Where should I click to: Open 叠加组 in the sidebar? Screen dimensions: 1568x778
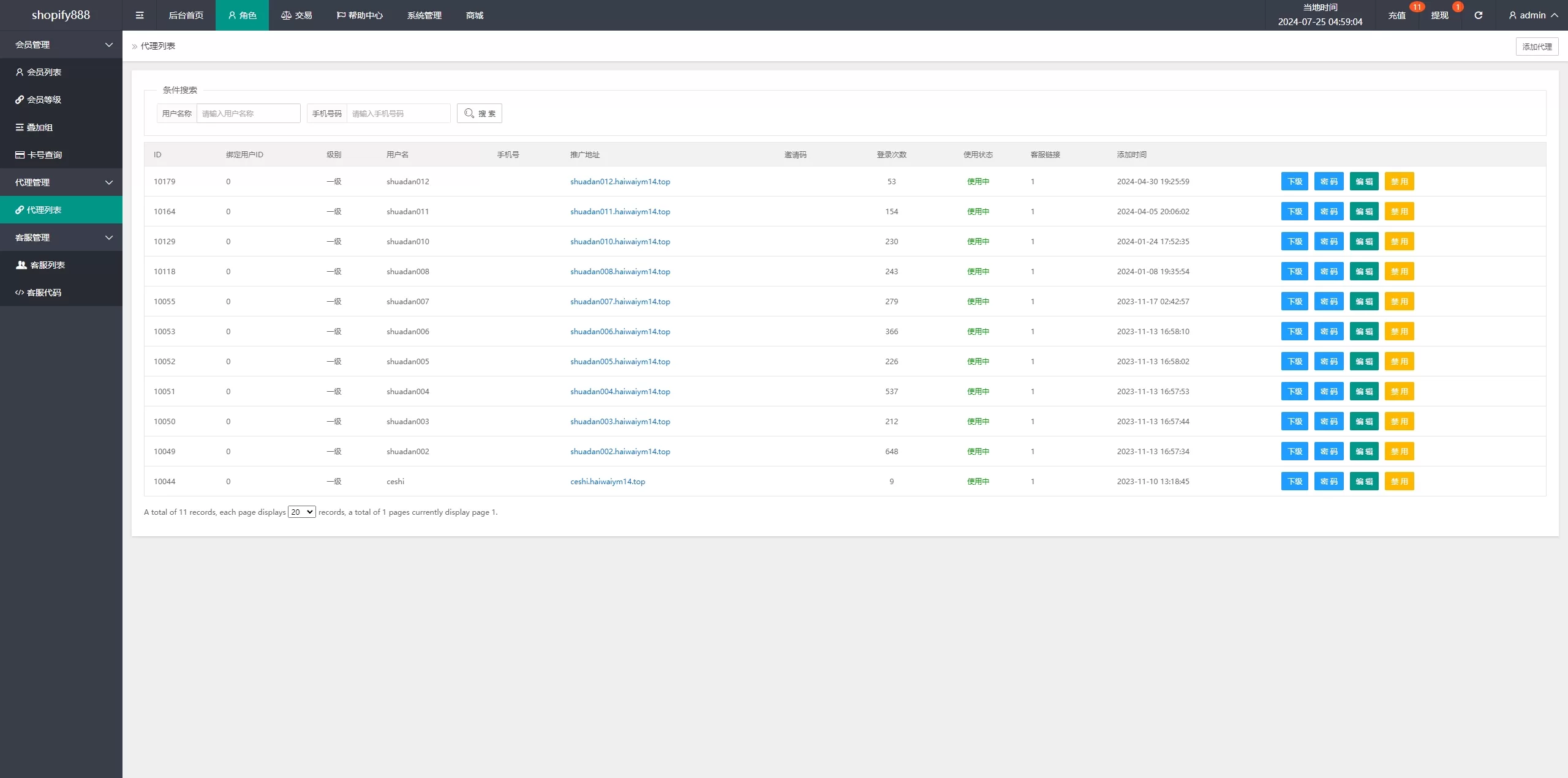pyautogui.click(x=40, y=127)
